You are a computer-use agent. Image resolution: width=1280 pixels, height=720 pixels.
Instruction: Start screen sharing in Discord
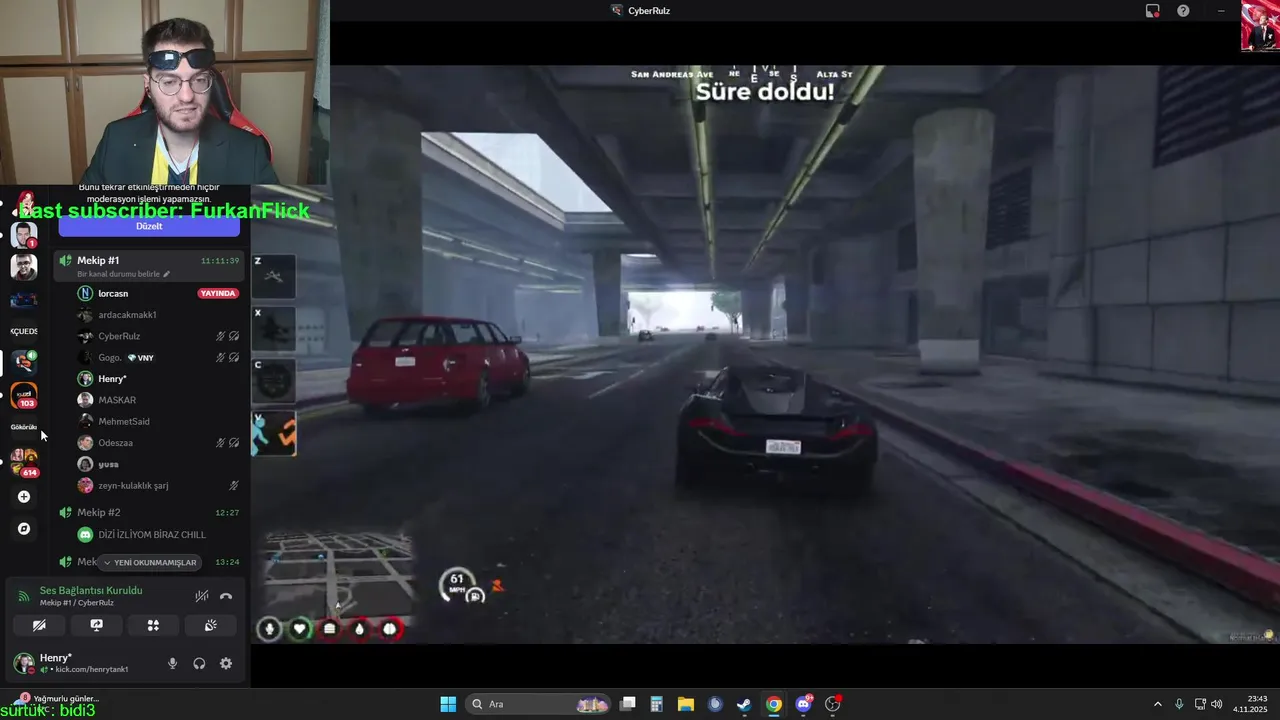click(96, 625)
